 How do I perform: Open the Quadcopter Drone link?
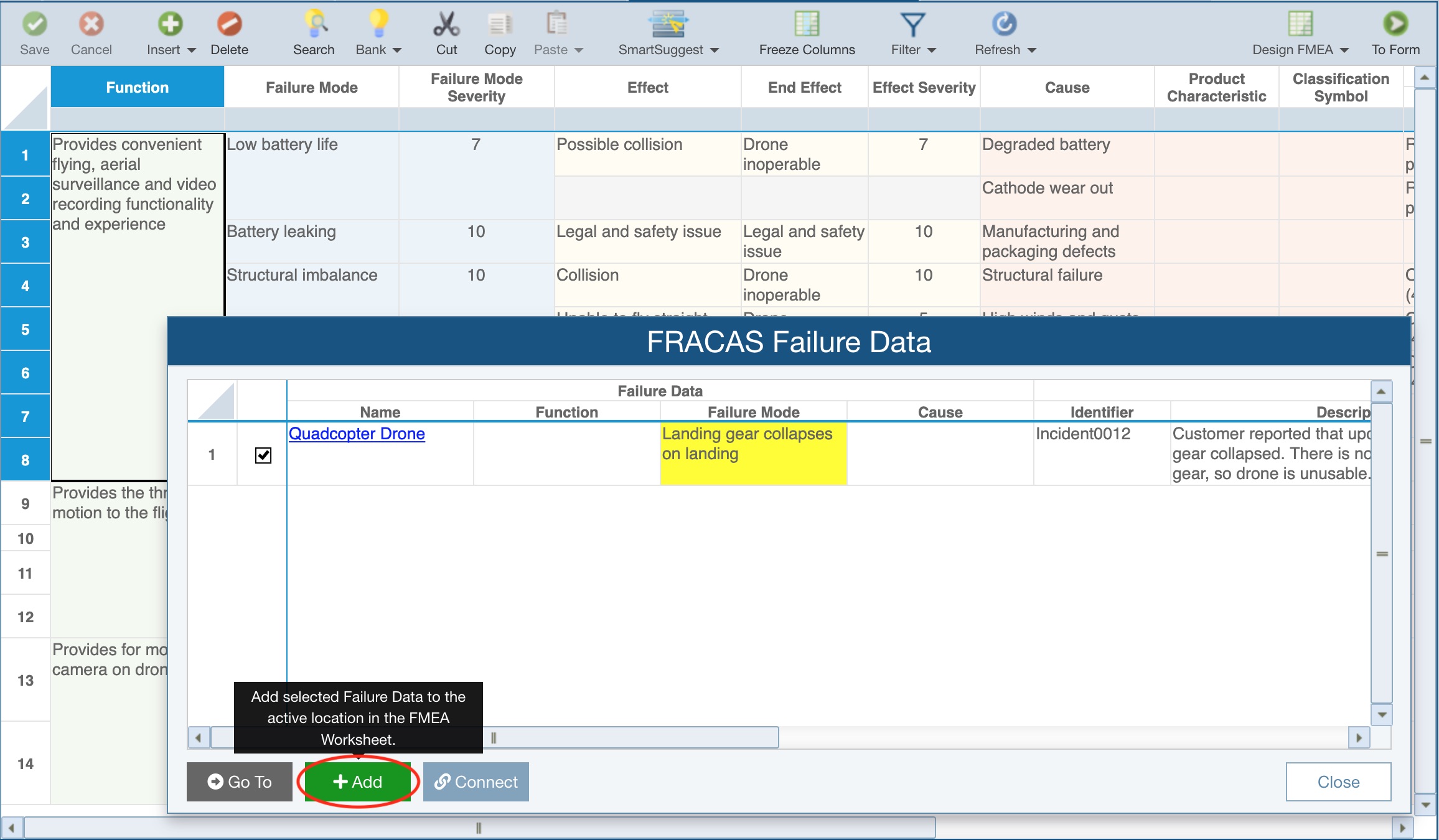(x=357, y=434)
